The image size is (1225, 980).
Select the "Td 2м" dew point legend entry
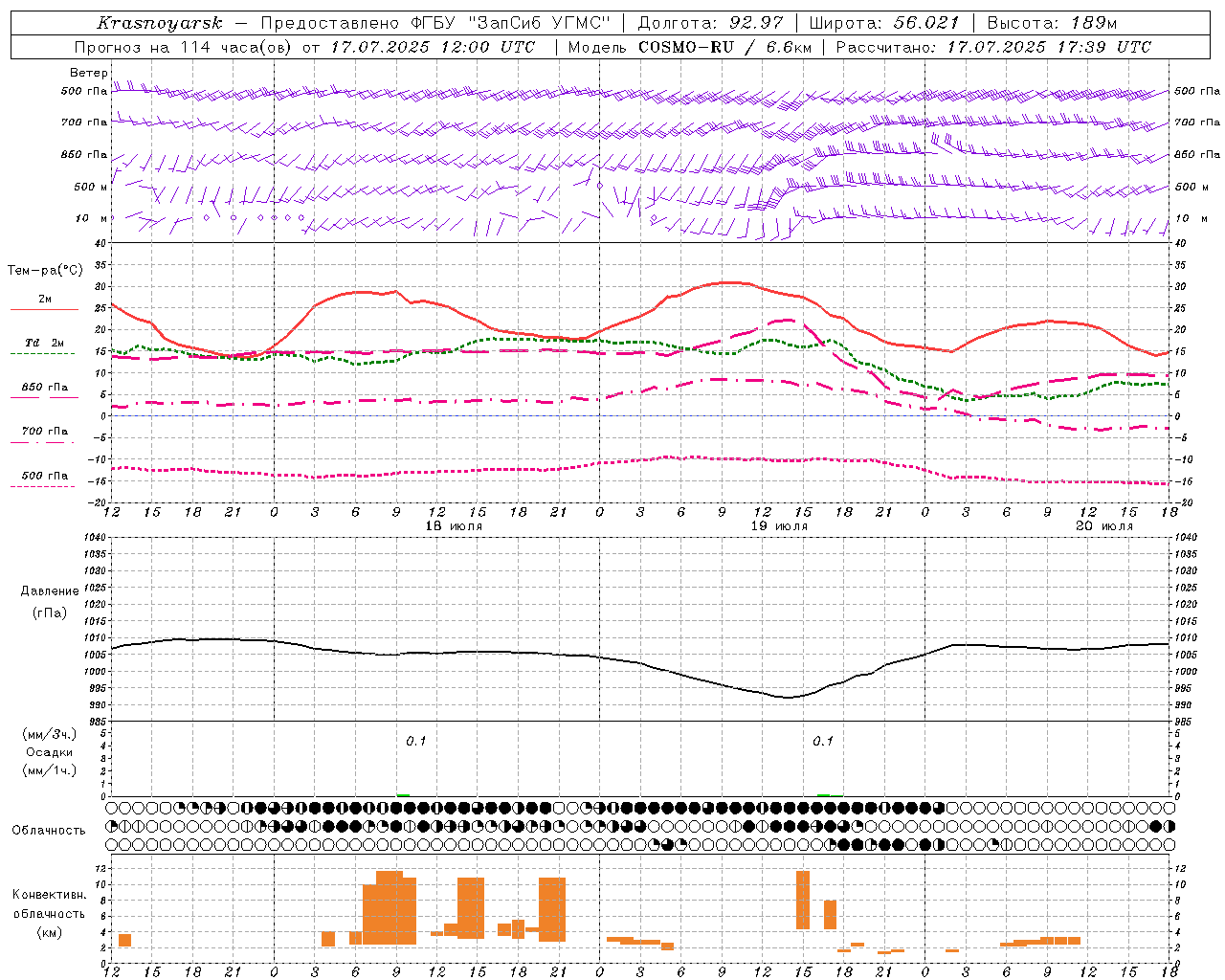44,343
